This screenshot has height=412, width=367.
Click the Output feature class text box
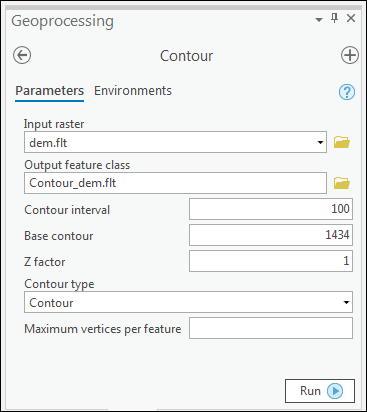(x=175, y=183)
